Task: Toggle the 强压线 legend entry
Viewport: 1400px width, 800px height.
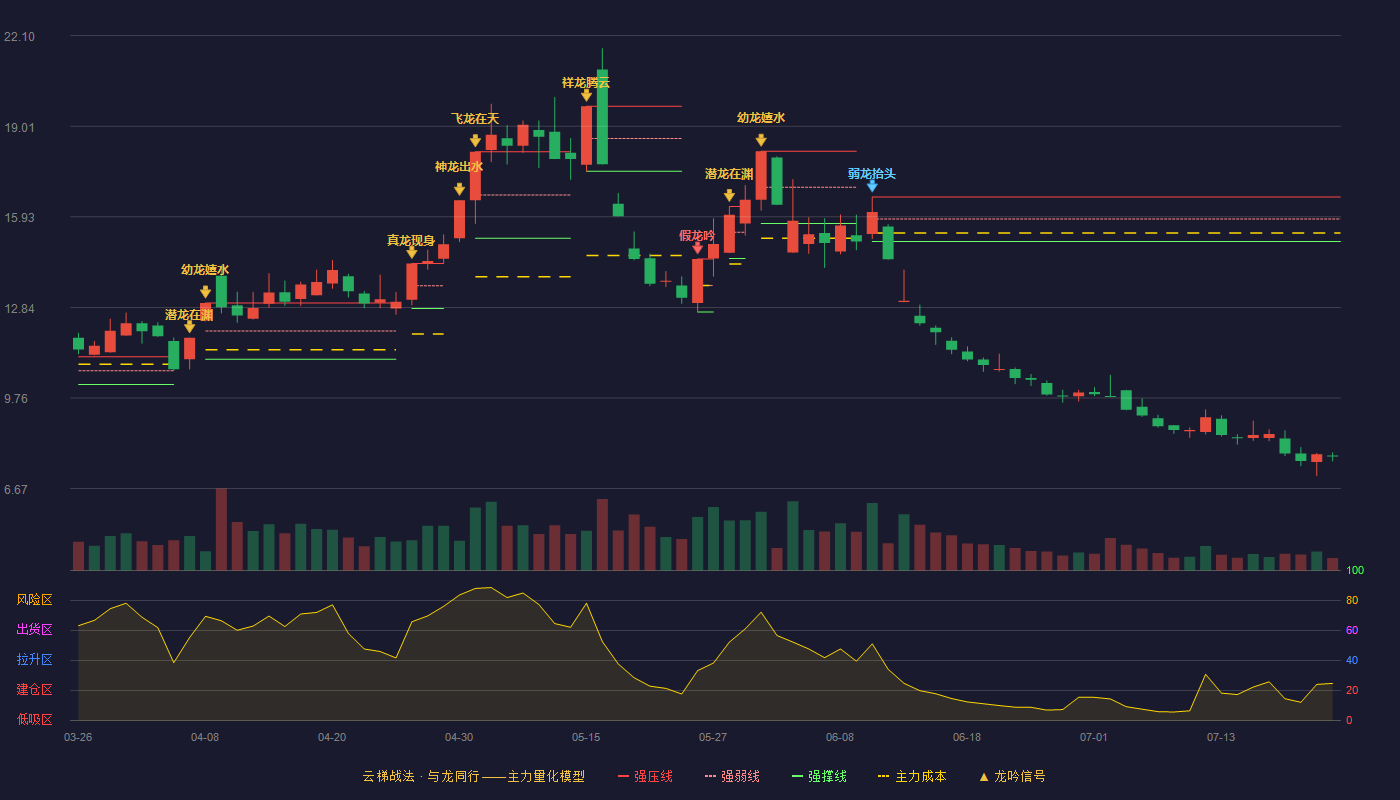Action: pyautogui.click(x=645, y=776)
